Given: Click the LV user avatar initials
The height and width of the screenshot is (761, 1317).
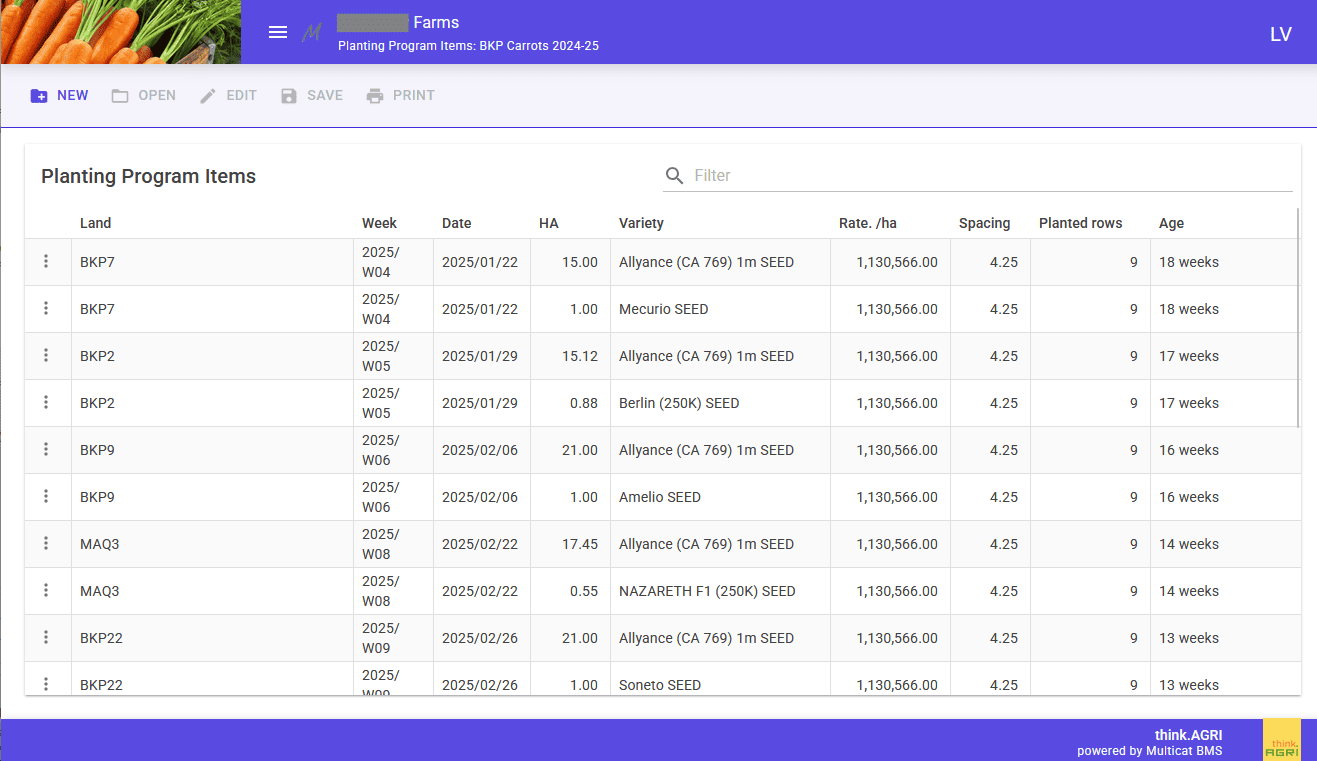Looking at the screenshot, I should [x=1280, y=34].
